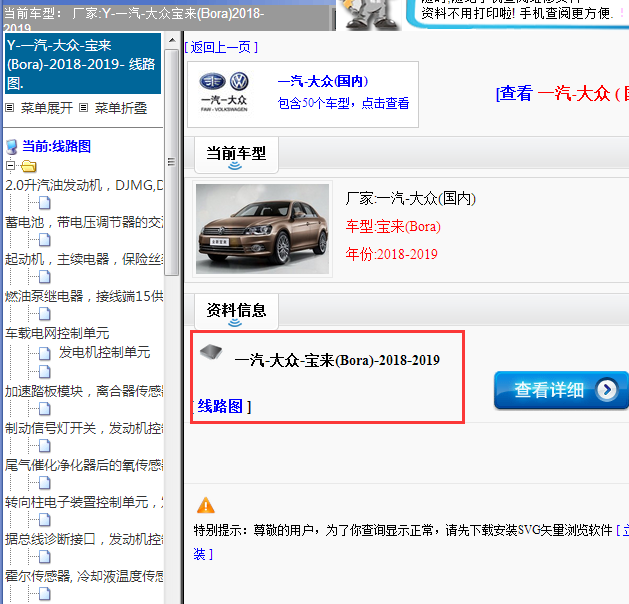Click the open folder icon in tree

pos(28,166)
